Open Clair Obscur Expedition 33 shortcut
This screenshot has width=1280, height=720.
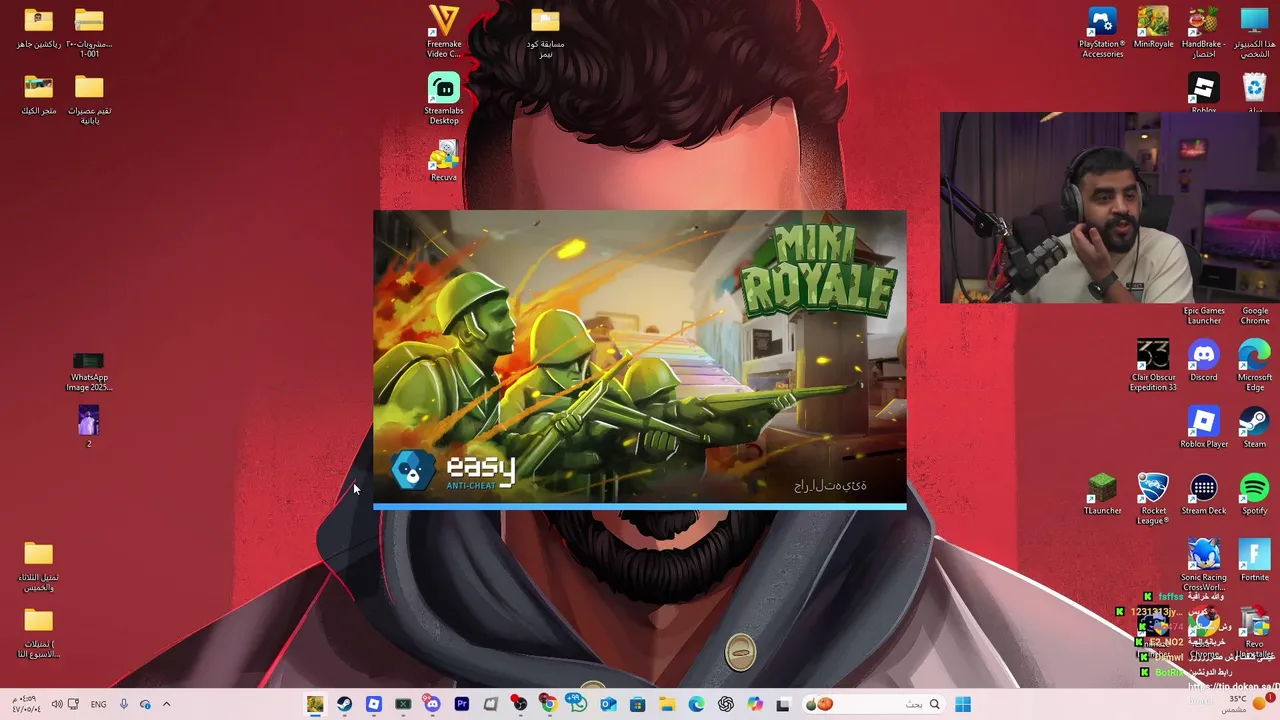click(x=1153, y=365)
